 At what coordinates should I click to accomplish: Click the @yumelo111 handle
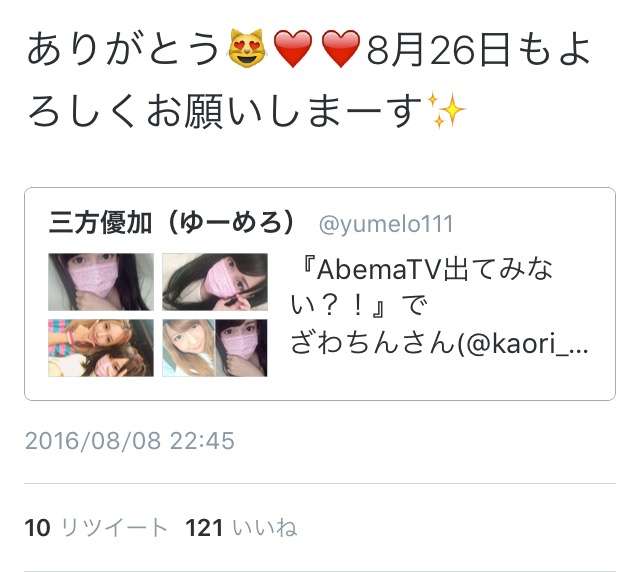[x=386, y=224]
